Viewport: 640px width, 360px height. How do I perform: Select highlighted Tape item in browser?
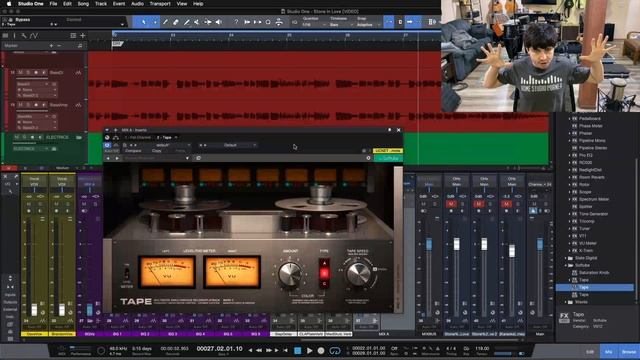click(595, 287)
